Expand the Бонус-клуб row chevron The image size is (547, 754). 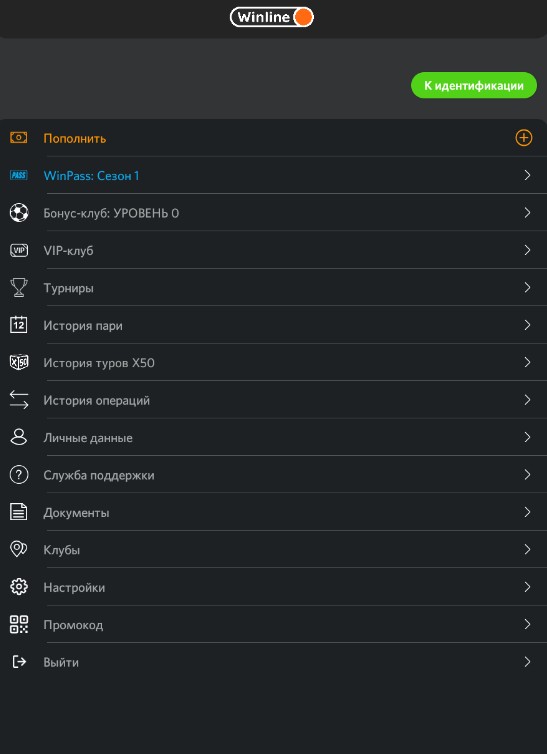pyautogui.click(x=527, y=213)
